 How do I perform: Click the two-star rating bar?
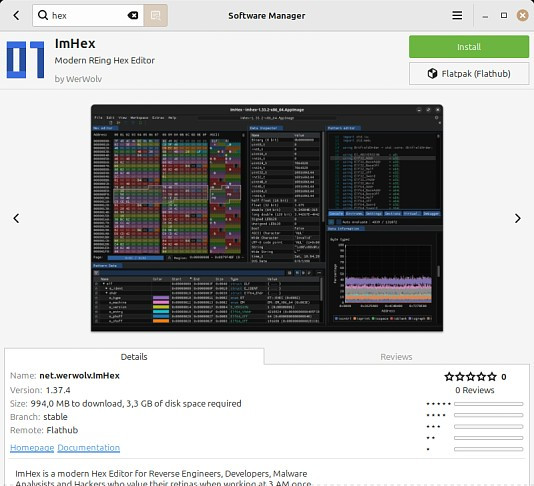click(488, 438)
